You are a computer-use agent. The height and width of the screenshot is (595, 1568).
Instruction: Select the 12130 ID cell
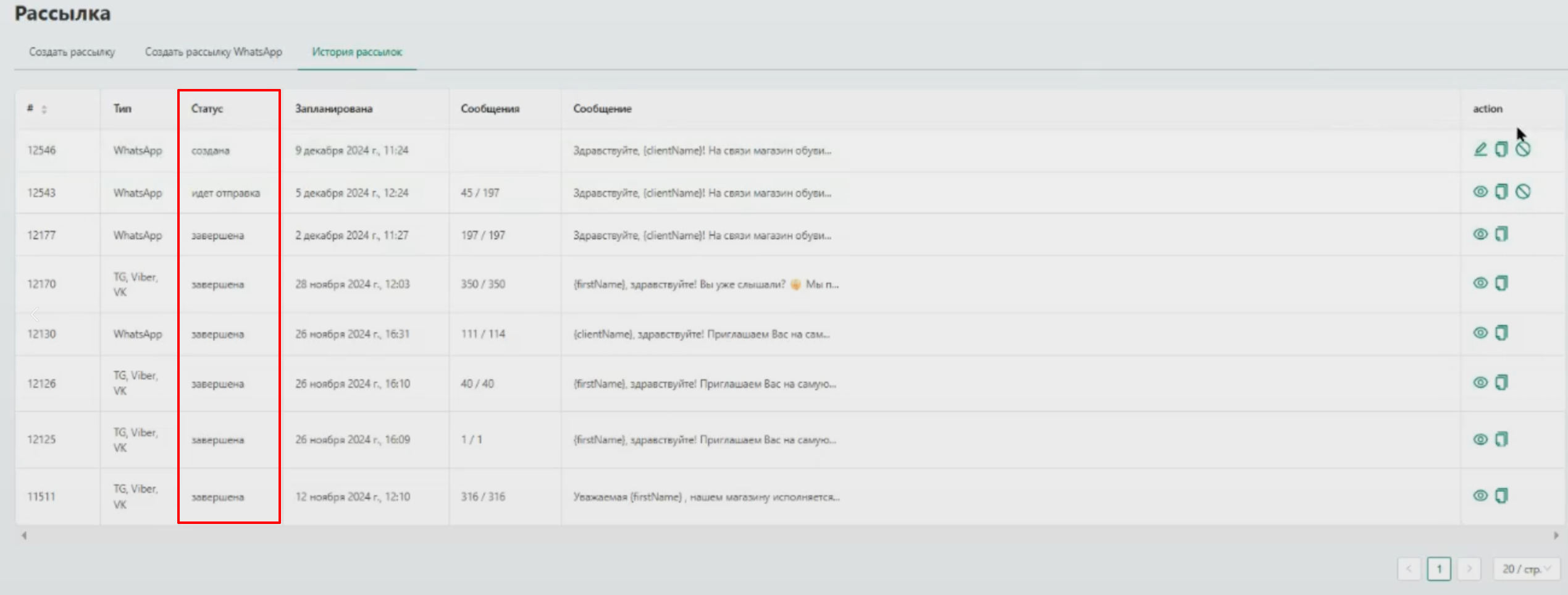click(41, 334)
